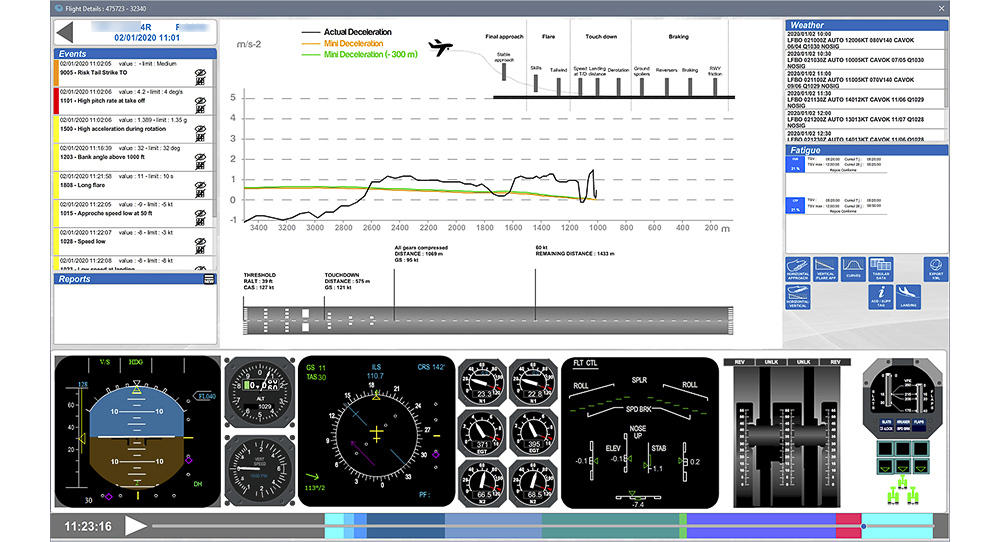Click the red segment on the timeline

[848, 523]
